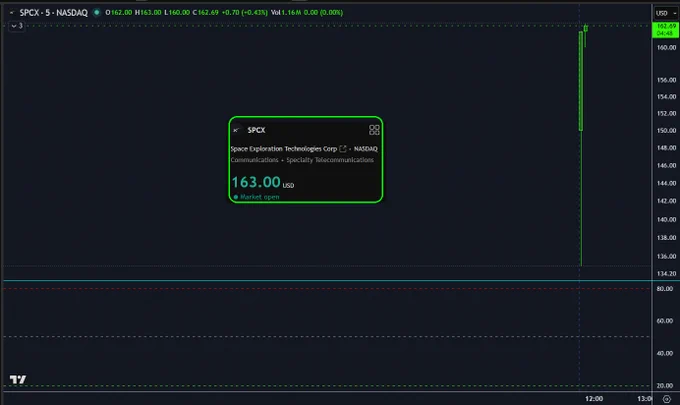
Task: Click the Market open text
Action: pos(259,197)
